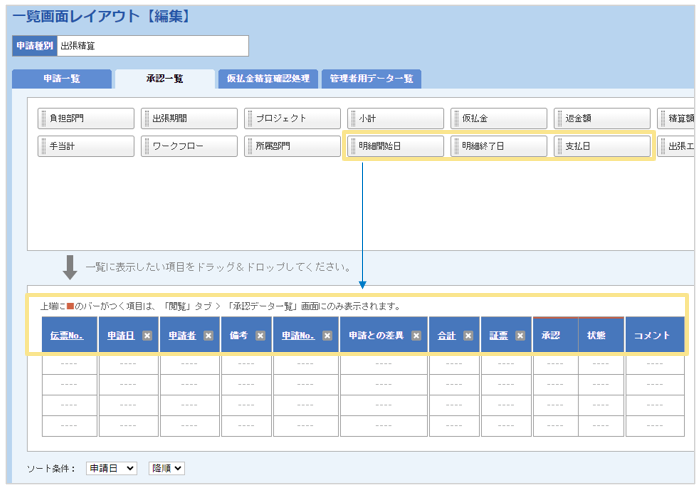Select the 負担部門 item block
Viewport: 699px width, 488px height.
pos(85,118)
